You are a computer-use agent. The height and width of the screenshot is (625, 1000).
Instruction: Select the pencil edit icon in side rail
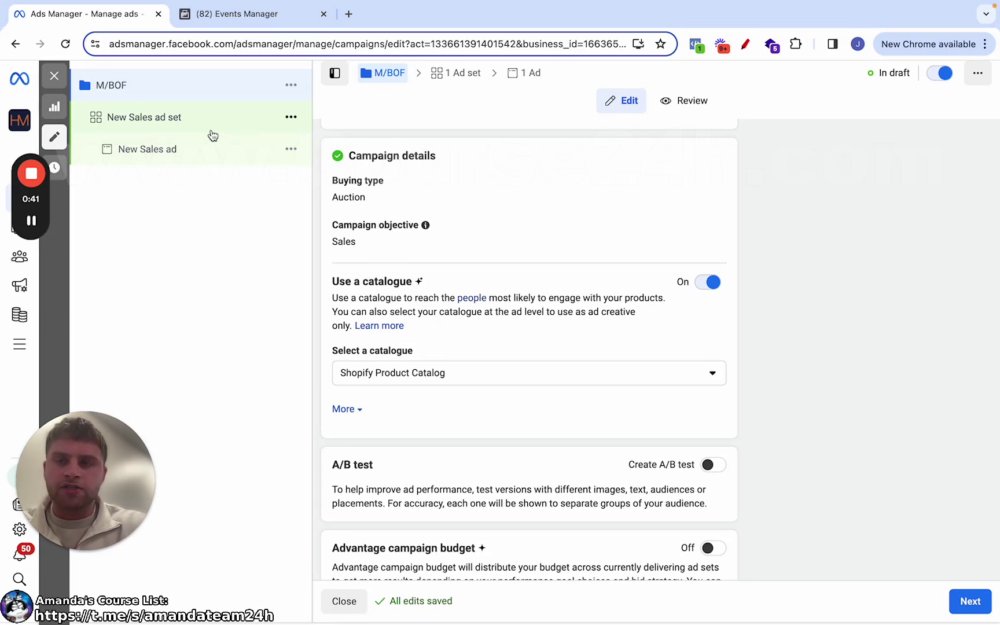54,136
